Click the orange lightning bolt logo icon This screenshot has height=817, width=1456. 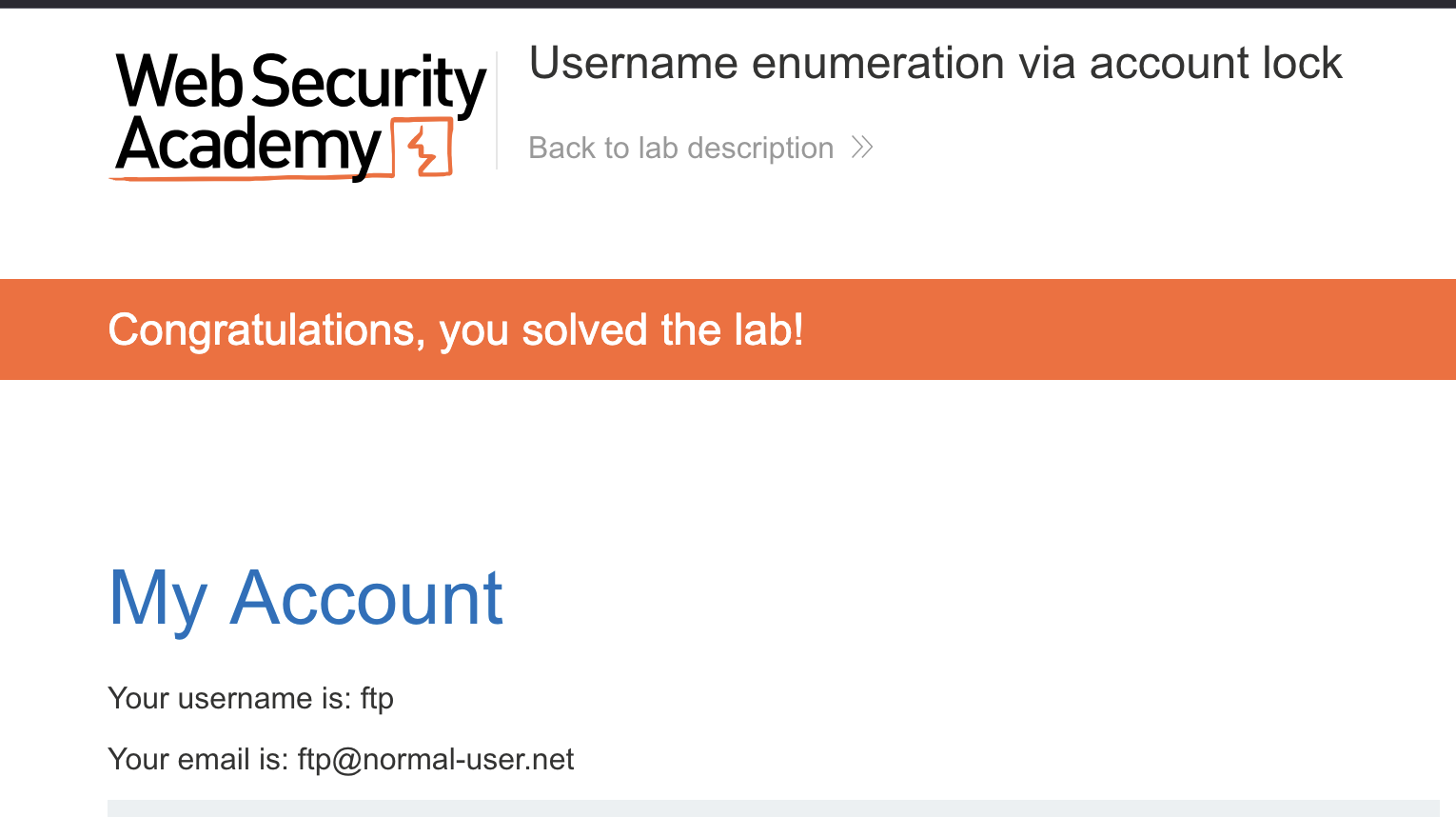click(x=423, y=149)
